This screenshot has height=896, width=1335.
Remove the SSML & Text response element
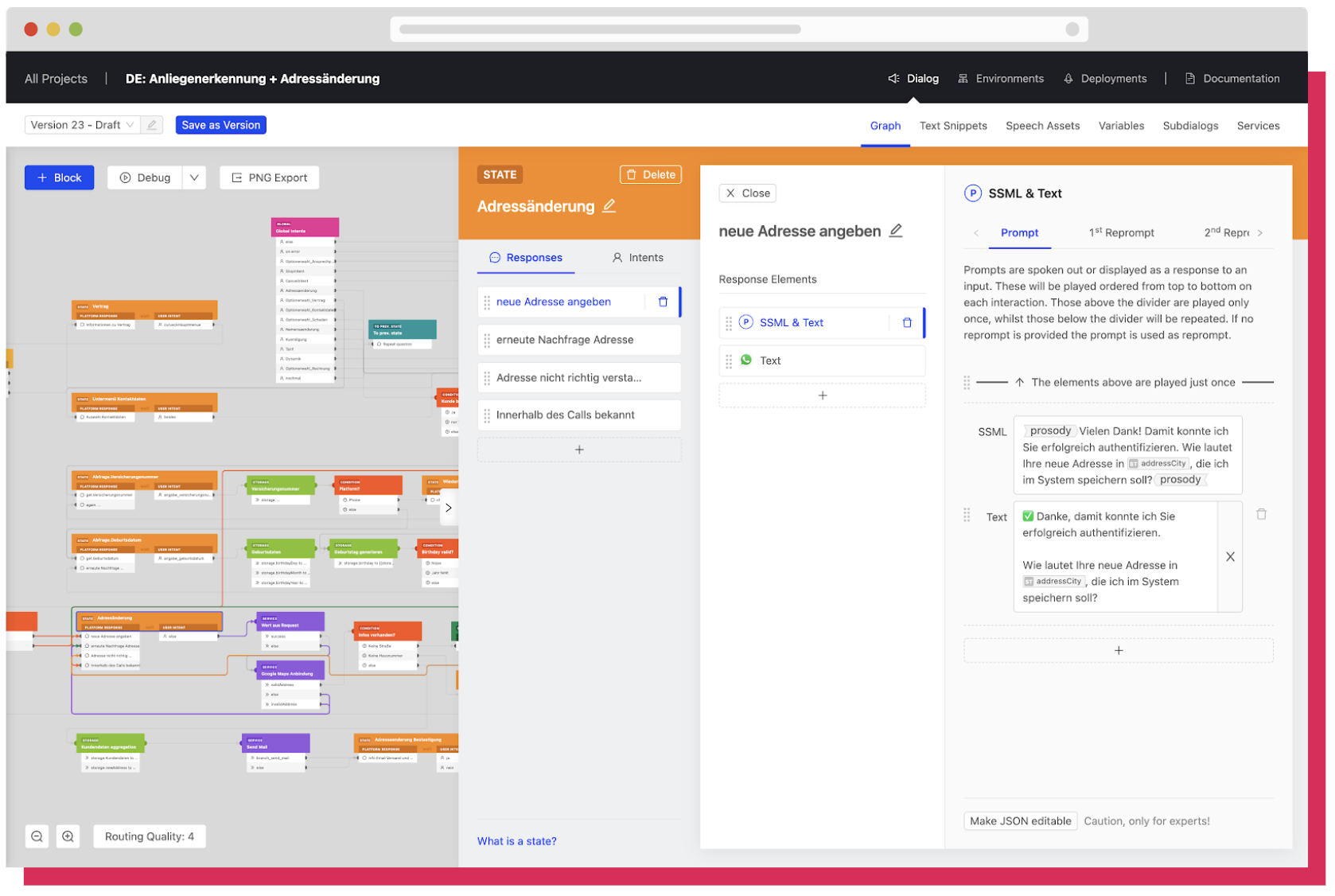pos(907,323)
